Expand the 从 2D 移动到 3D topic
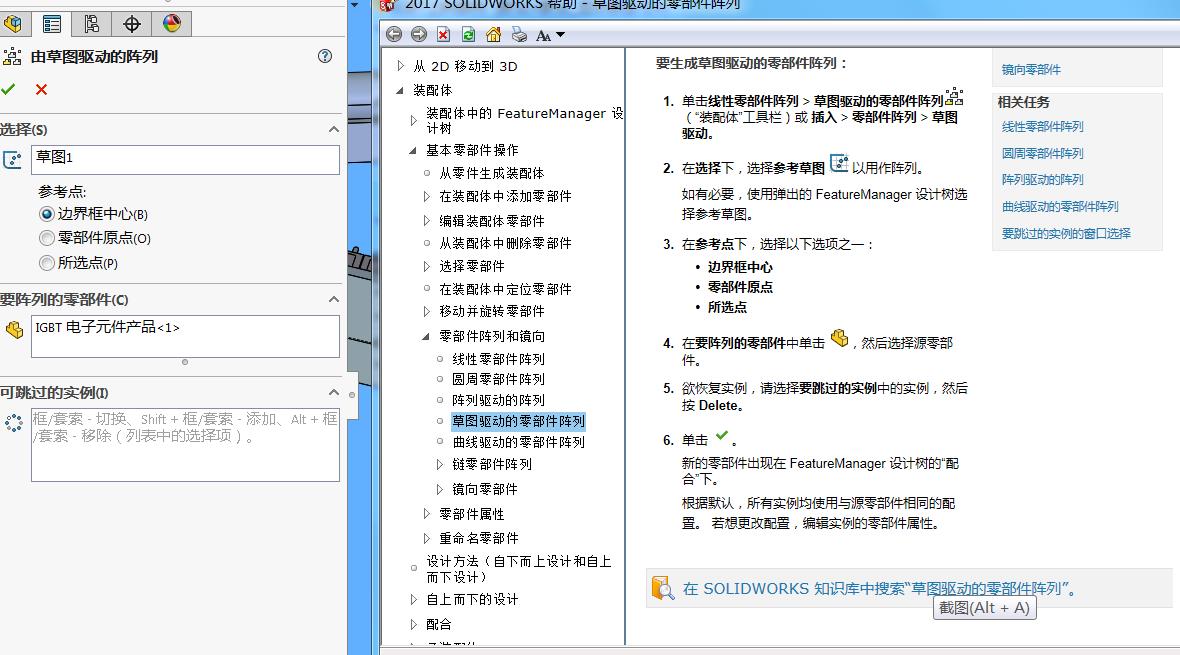The width and height of the screenshot is (1180, 655). (400, 66)
